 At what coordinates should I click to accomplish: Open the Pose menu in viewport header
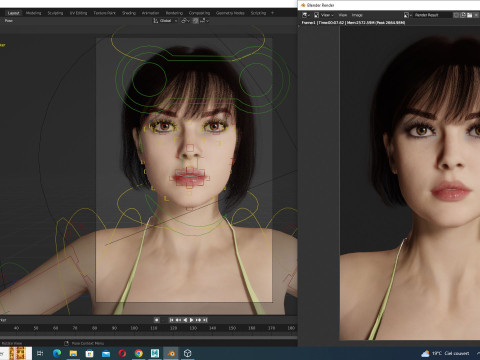(x=9, y=21)
